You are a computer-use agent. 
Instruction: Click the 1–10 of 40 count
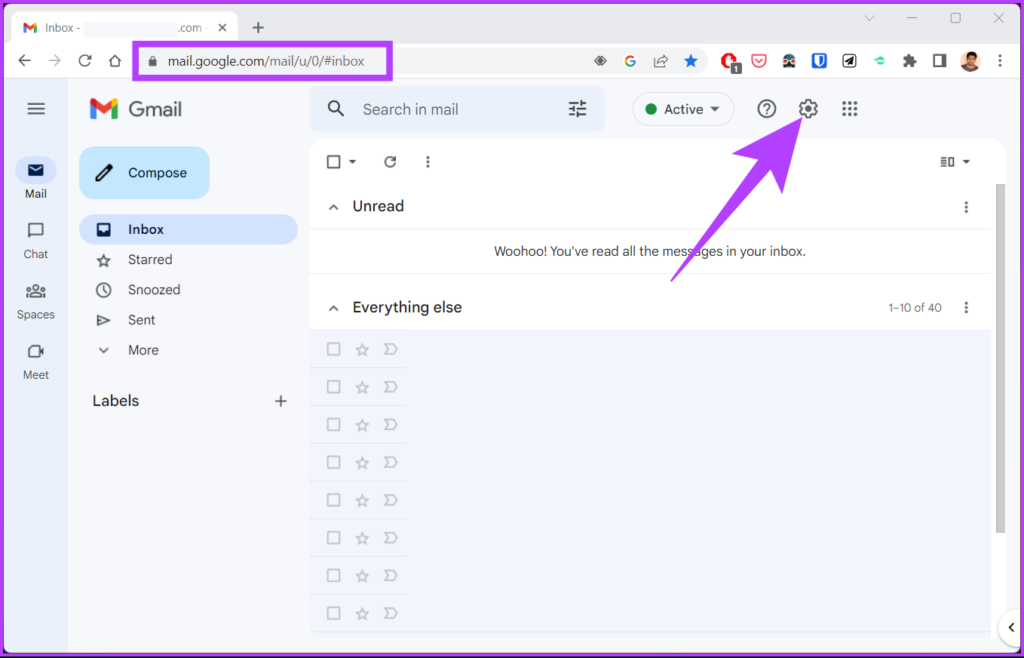(x=915, y=307)
